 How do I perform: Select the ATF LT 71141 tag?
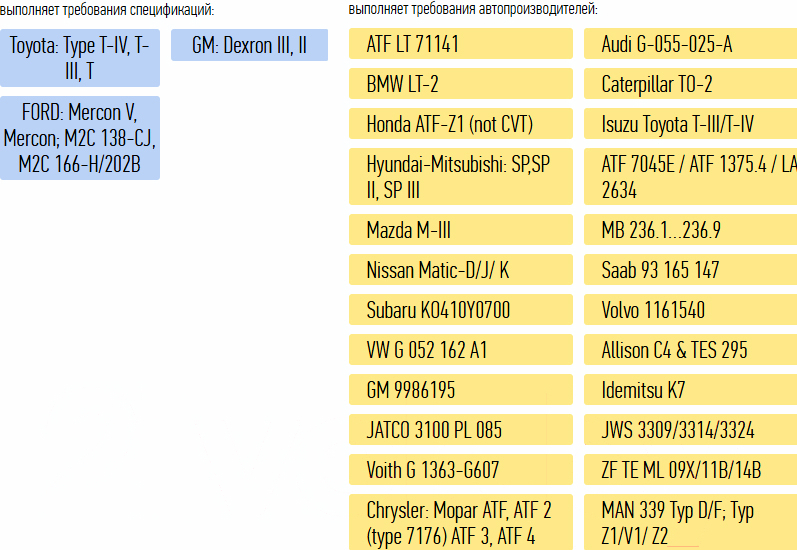(x=461, y=44)
